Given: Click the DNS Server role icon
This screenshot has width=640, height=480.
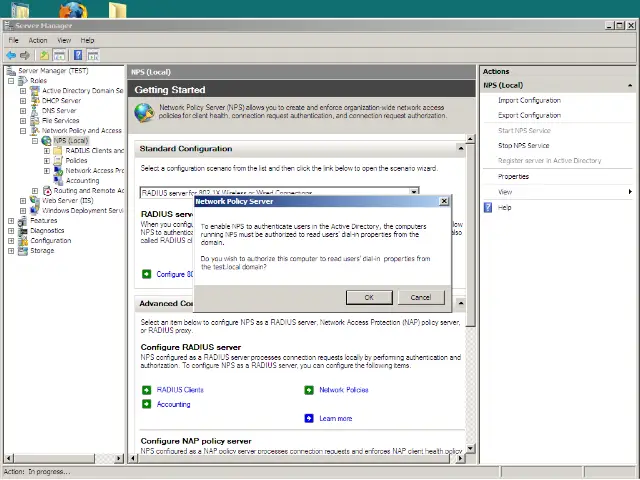Looking at the screenshot, I should (35, 111).
